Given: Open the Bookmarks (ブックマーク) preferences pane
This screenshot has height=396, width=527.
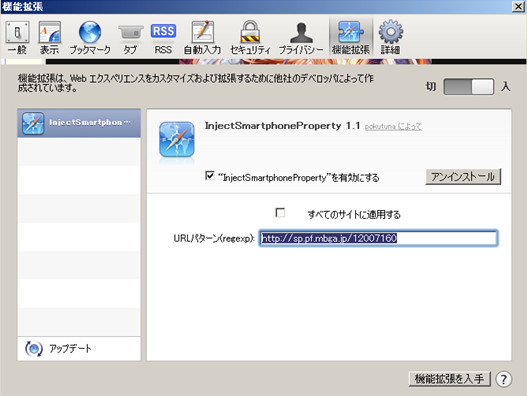Looking at the screenshot, I should (90, 37).
